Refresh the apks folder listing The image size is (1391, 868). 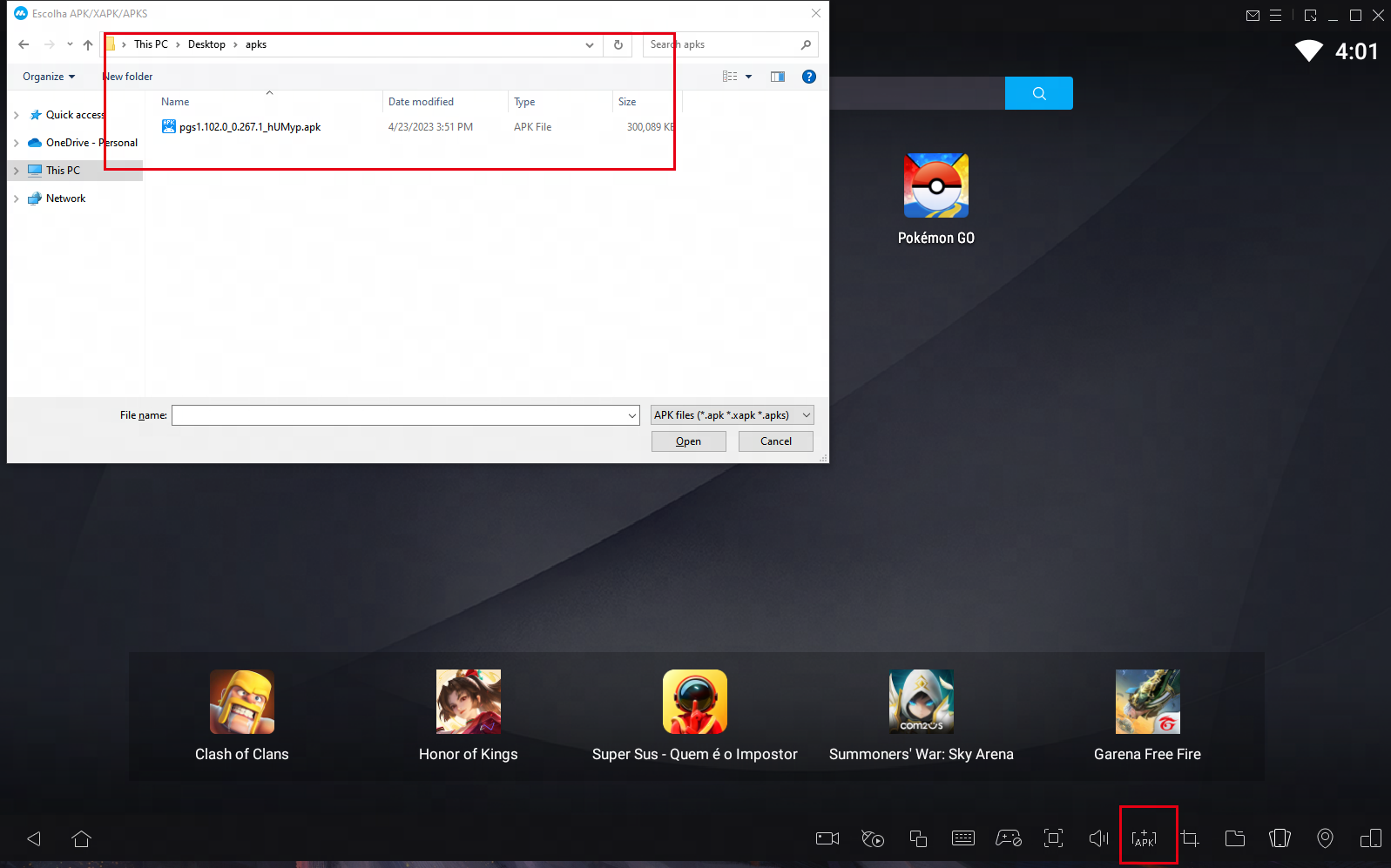(x=618, y=44)
